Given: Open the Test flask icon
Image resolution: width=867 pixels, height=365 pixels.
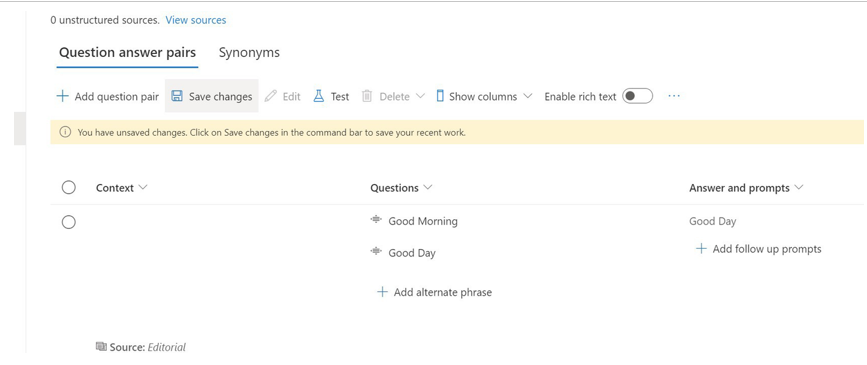Looking at the screenshot, I should (x=318, y=96).
